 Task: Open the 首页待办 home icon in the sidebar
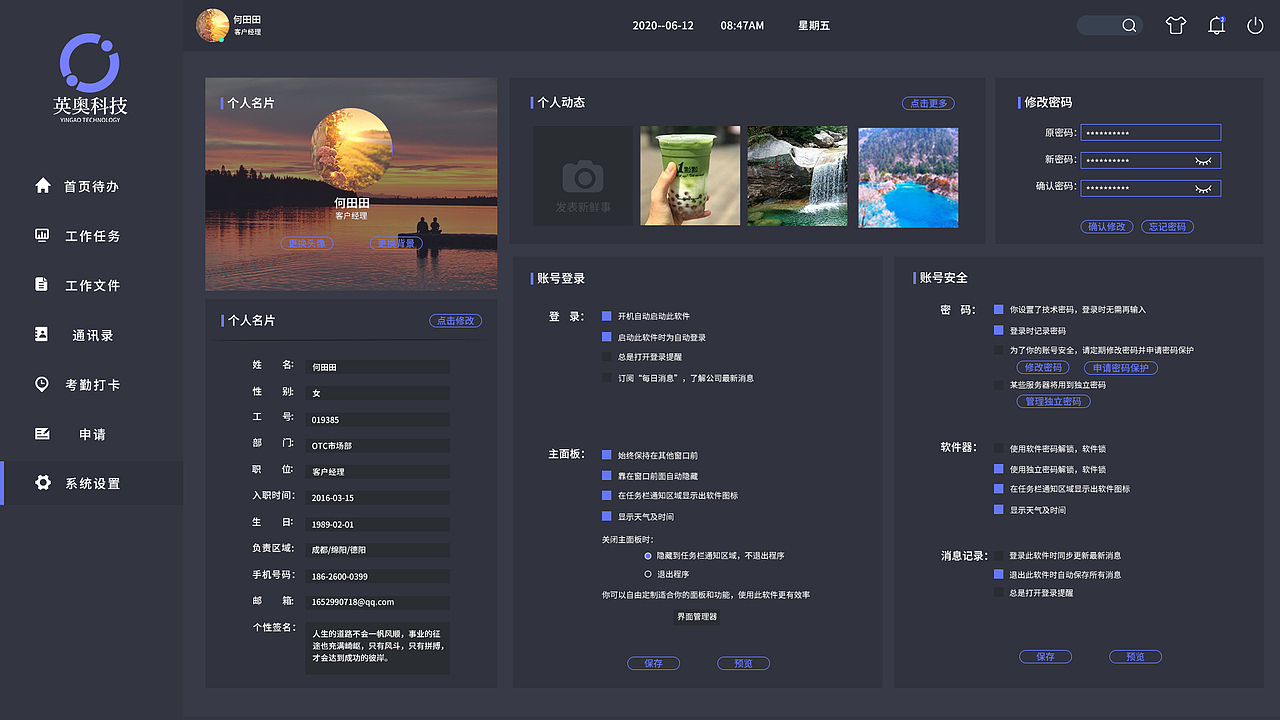[x=42, y=186]
